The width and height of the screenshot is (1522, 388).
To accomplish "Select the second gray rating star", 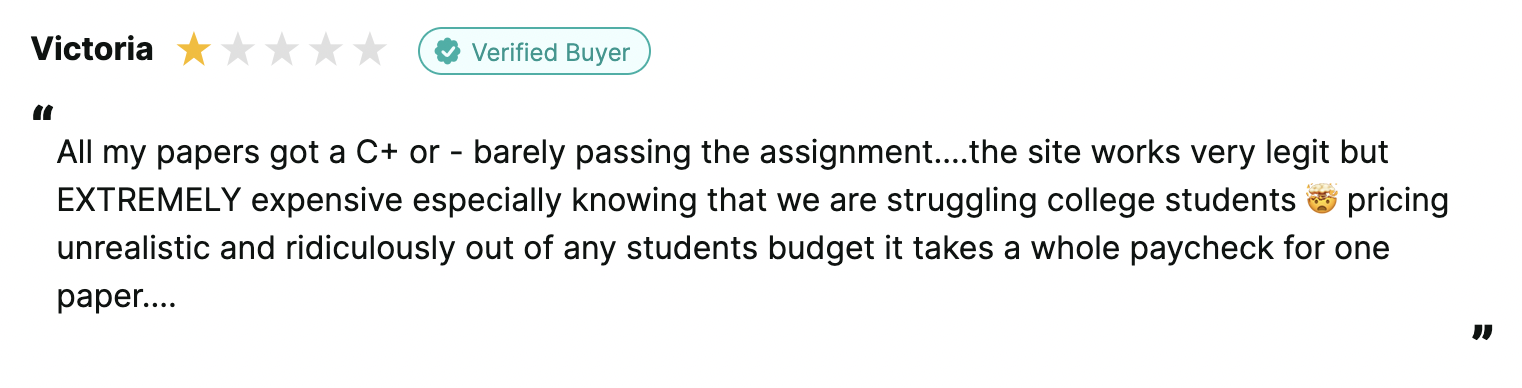I will click(x=238, y=50).
